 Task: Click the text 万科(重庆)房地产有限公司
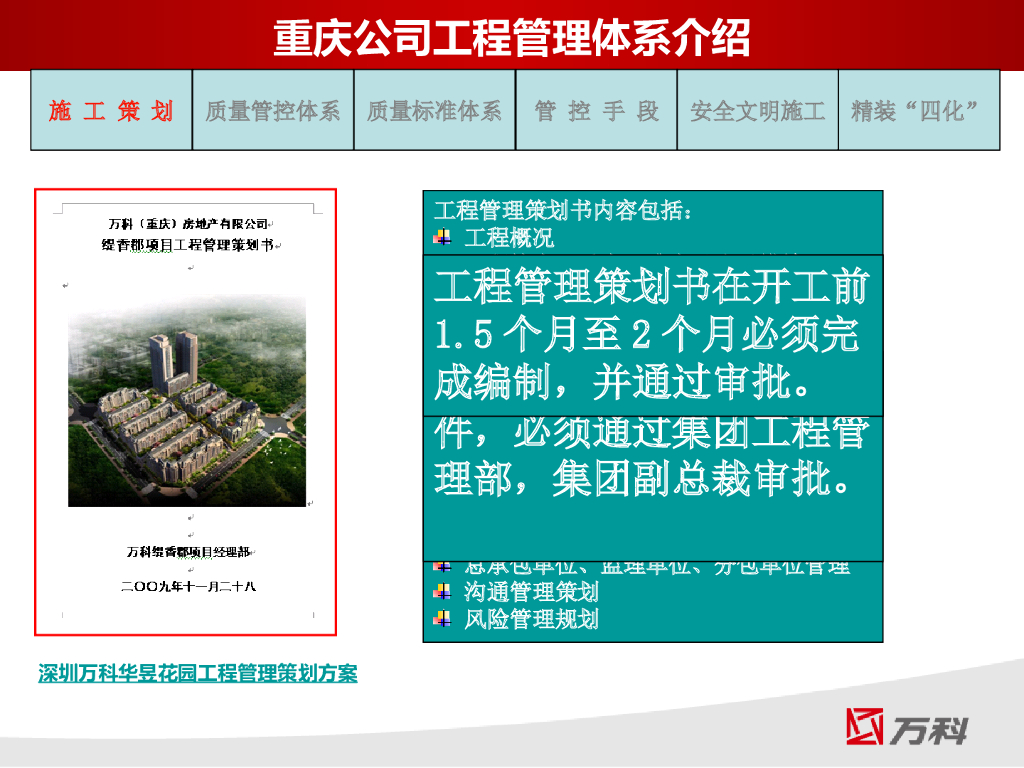click(188, 224)
